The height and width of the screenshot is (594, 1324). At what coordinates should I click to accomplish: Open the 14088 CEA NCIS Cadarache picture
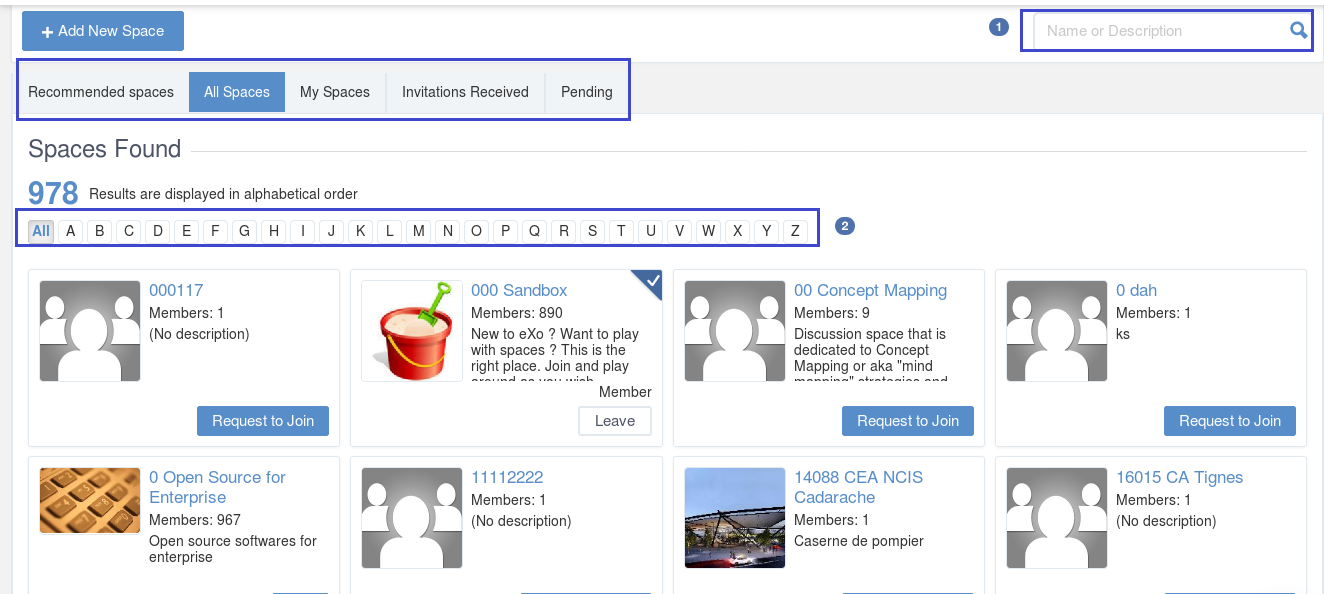pos(735,518)
